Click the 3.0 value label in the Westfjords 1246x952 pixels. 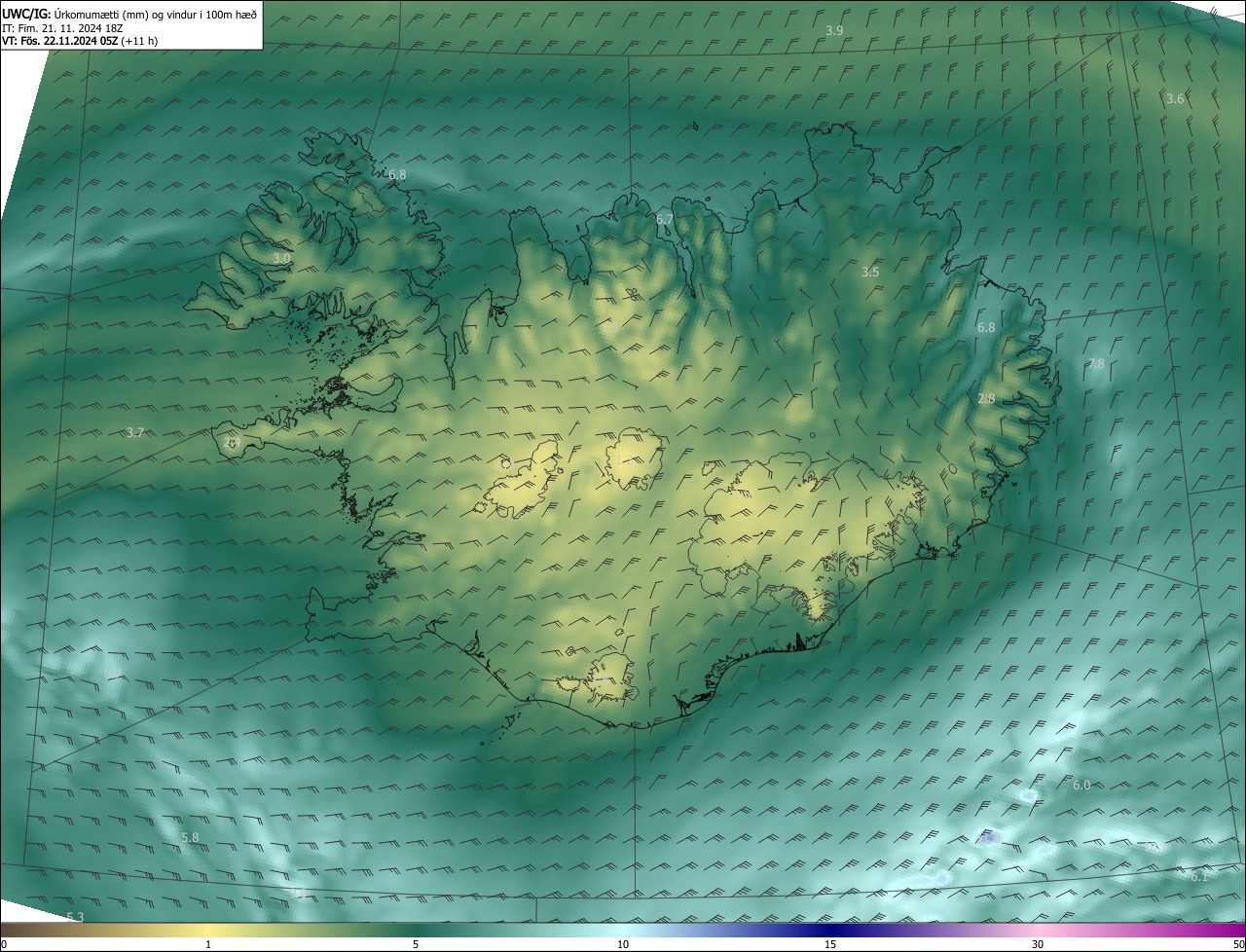tap(281, 259)
